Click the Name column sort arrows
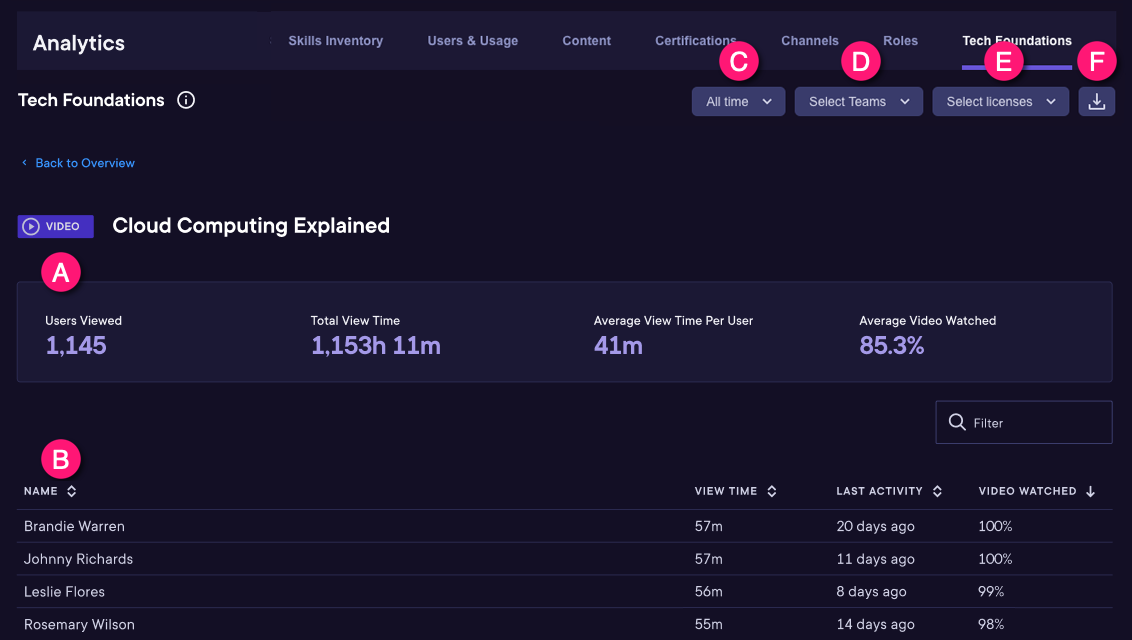This screenshot has width=1132, height=640. pyautogui.click(x=72, y=491)
